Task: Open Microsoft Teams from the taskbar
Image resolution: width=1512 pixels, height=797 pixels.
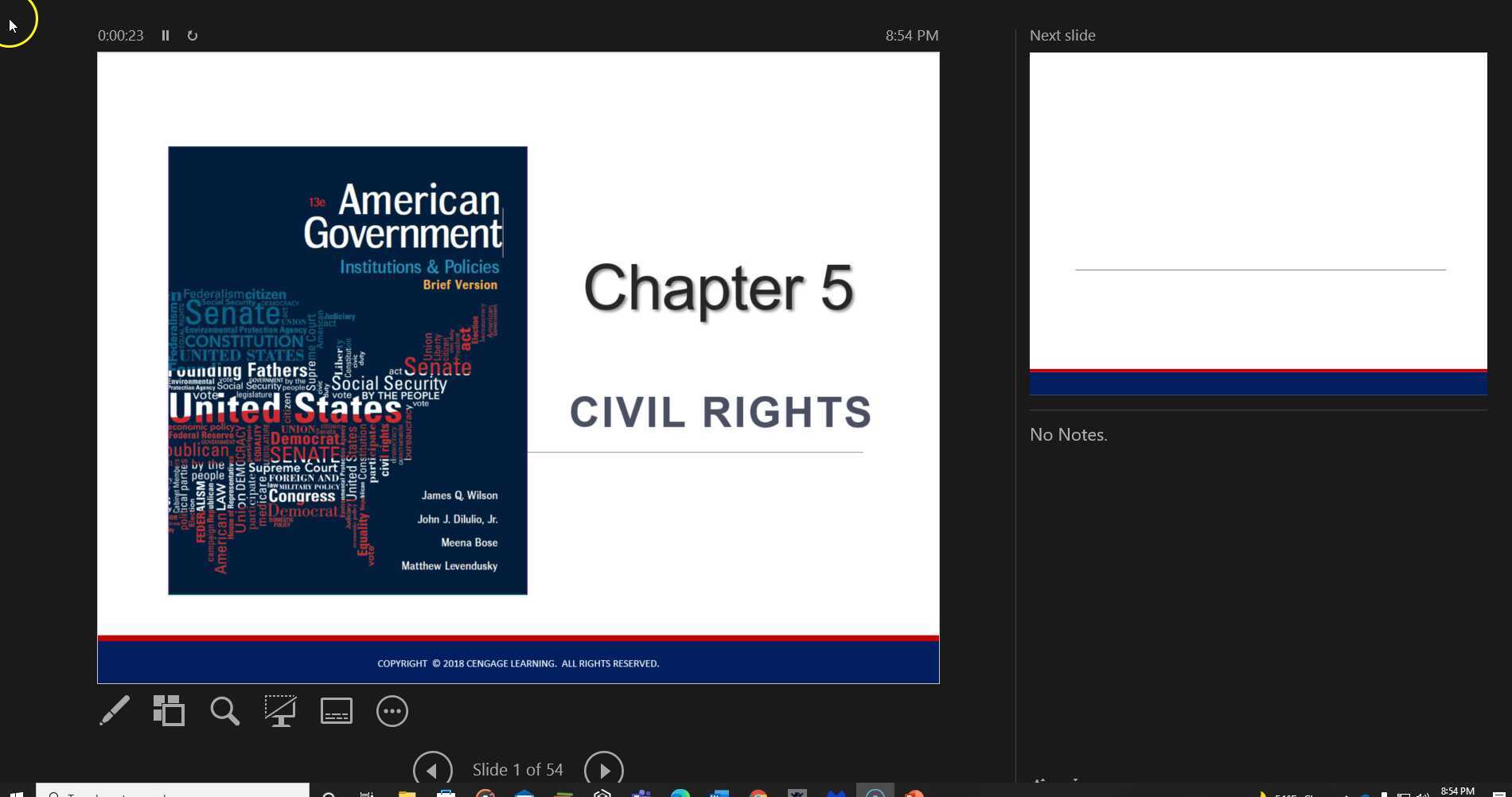Action: tap(641, 793)
